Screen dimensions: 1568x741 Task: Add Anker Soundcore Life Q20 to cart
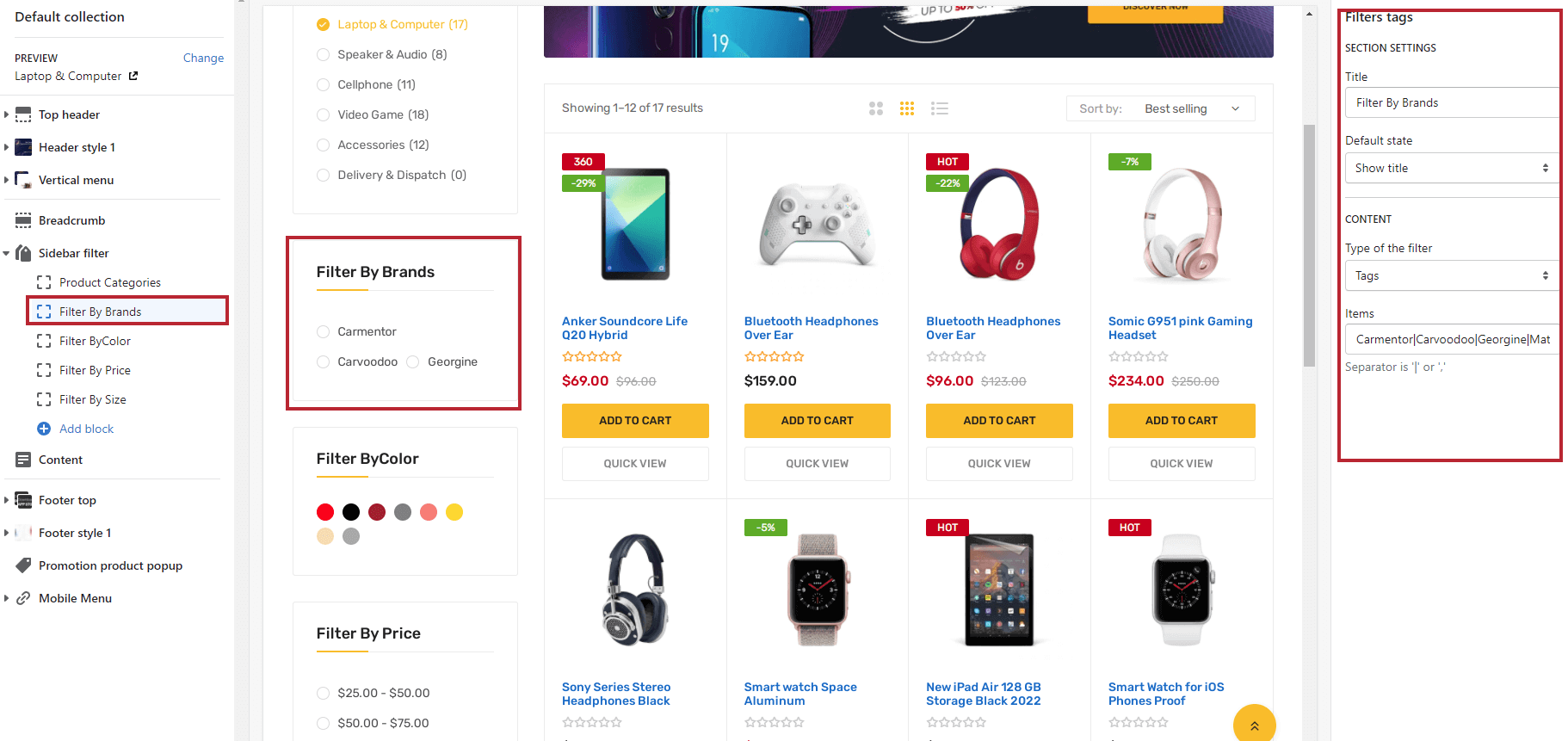pos(635,420)
